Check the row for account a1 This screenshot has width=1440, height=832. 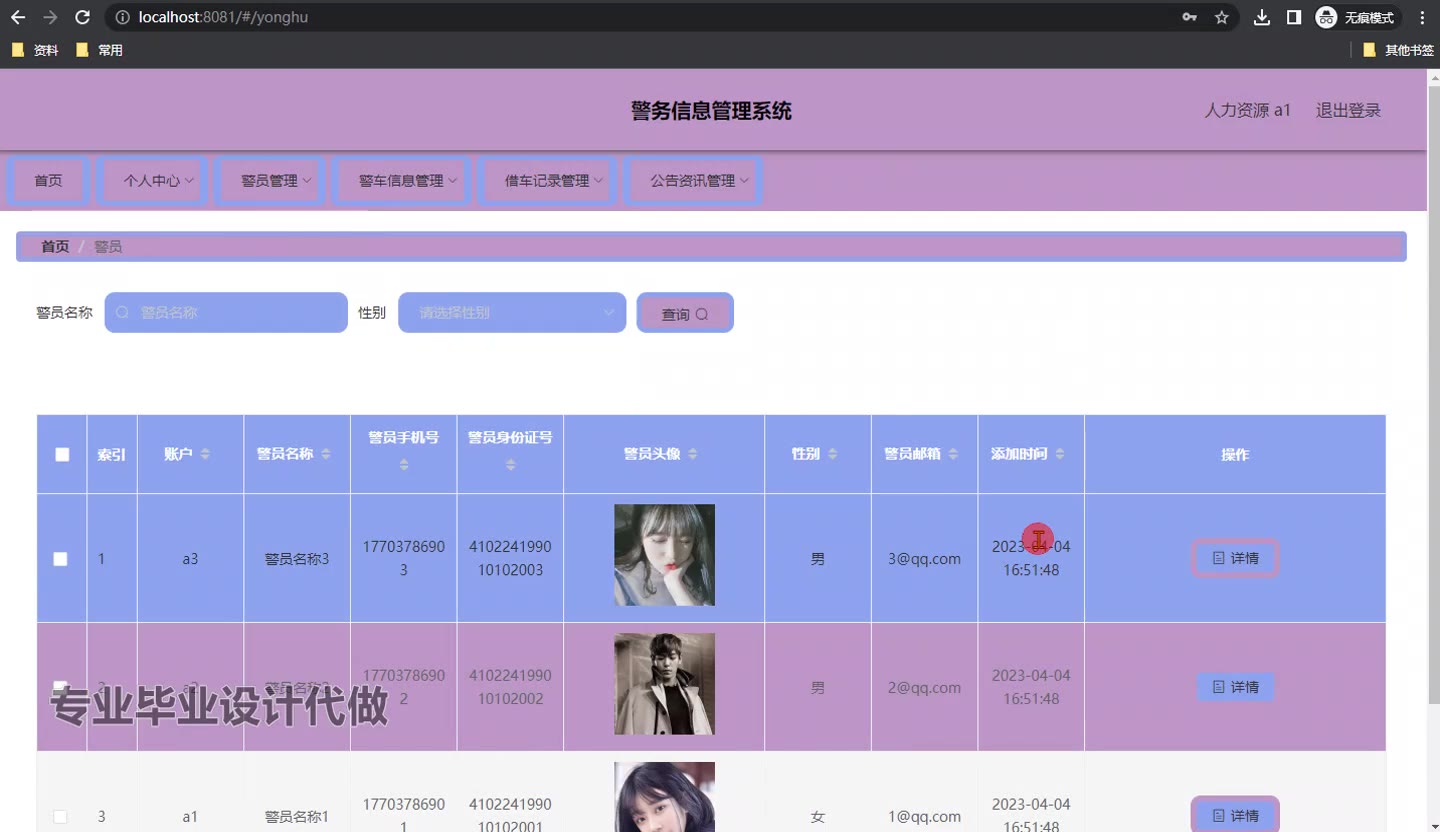(60, 817)
